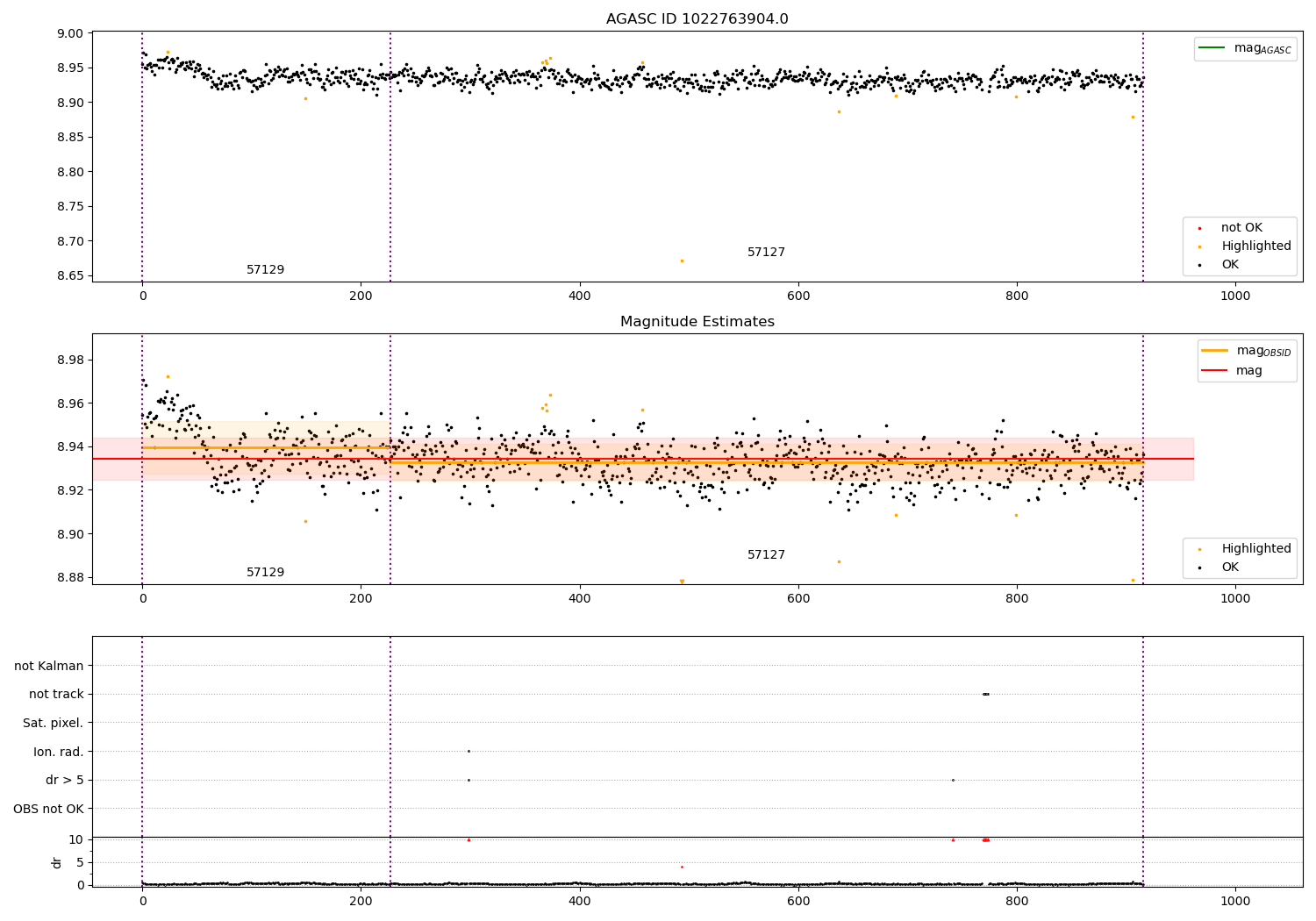The width and height of the screenshot is (1316, 921).
Task: Click the 57127 annotation in the top plot
Action: 766,253
